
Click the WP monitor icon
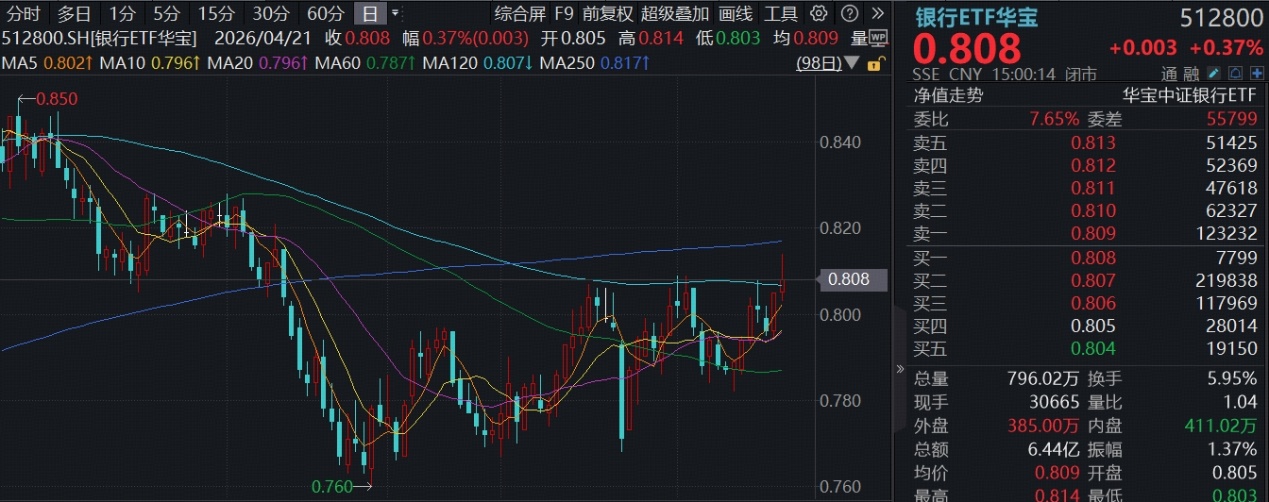(x=877, y=39)
